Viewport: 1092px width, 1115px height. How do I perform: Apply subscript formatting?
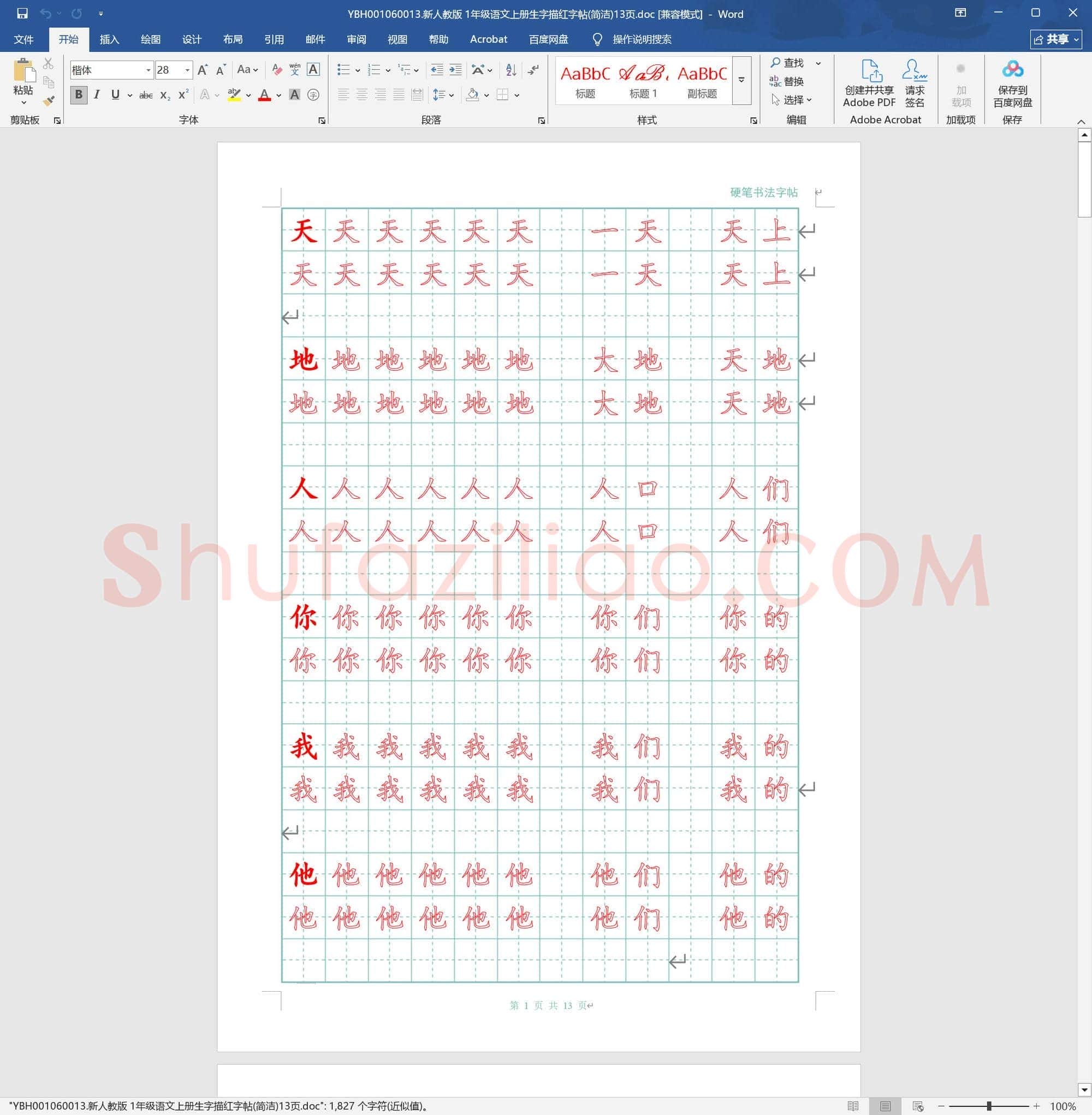pos(165,95)
